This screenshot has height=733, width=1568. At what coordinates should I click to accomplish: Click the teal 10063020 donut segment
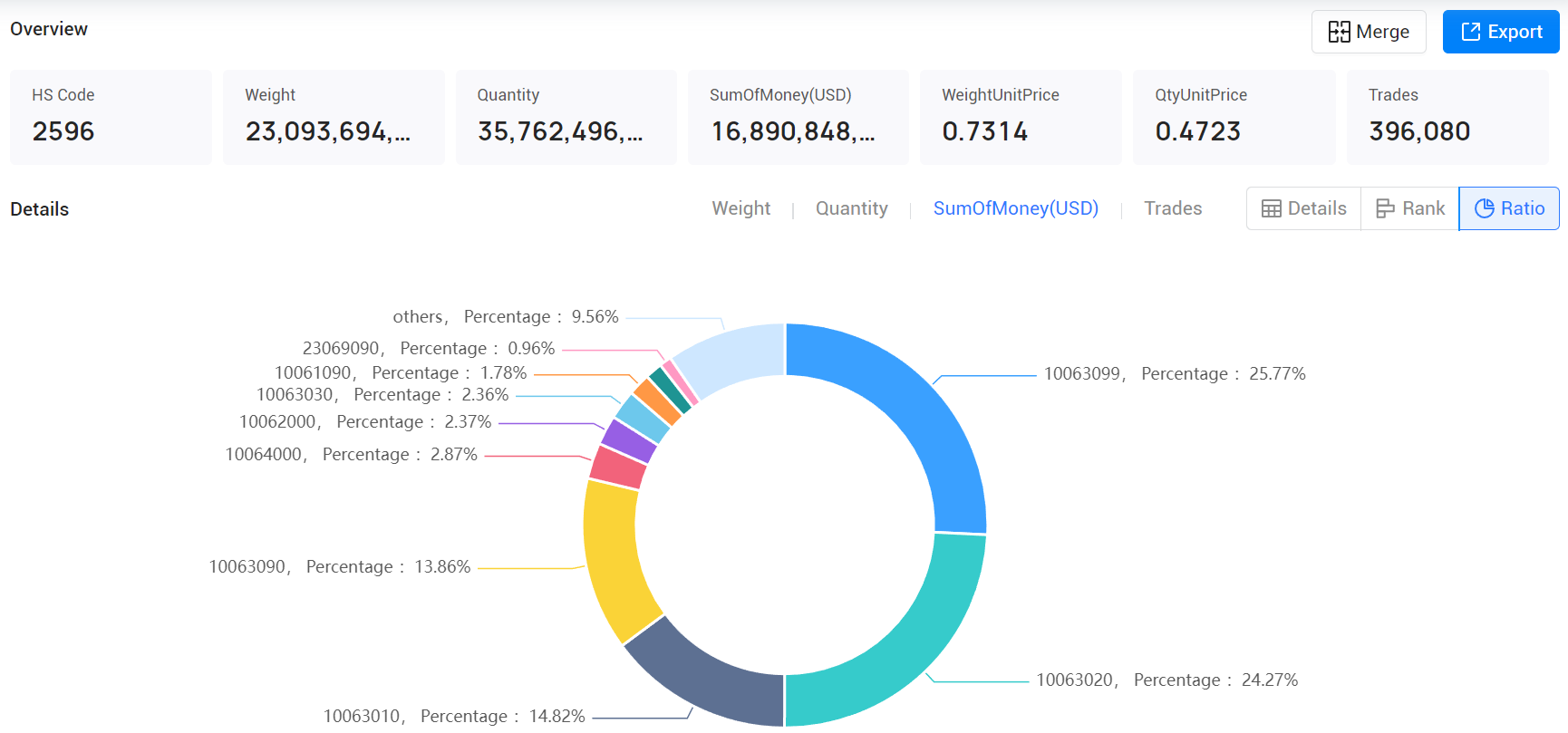[908, 650]
